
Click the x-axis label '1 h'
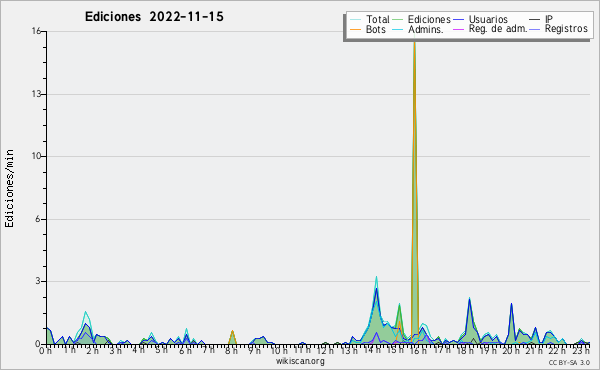pyautogui.click(x=70, y=350)
